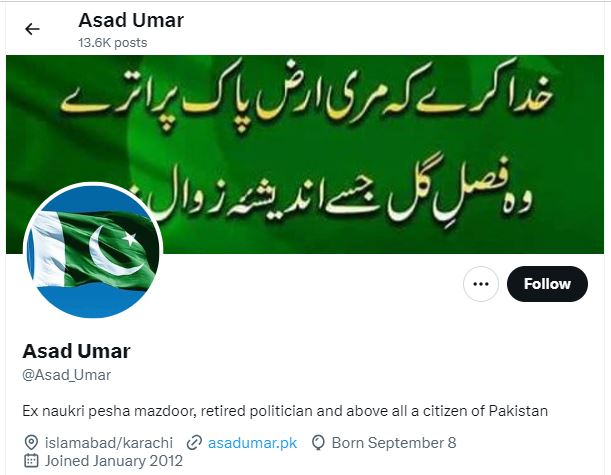Click the calendar joined-date icon

pyautogui.click(x=31, y=461)
